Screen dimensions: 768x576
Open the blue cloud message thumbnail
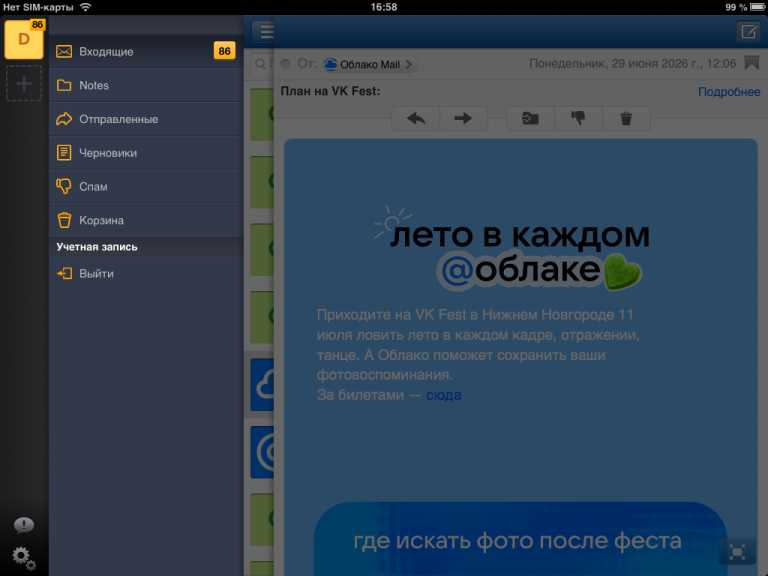tap(262, 385)
